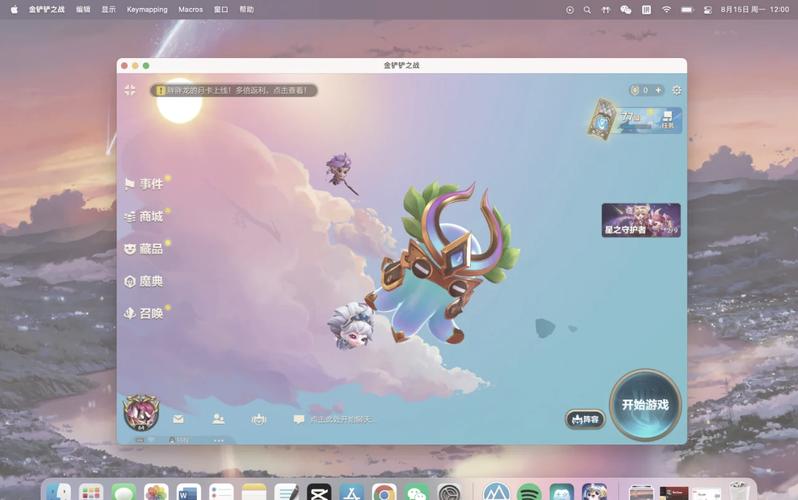
Task: Open the 事件 events menu
Action: click(144, 184)
